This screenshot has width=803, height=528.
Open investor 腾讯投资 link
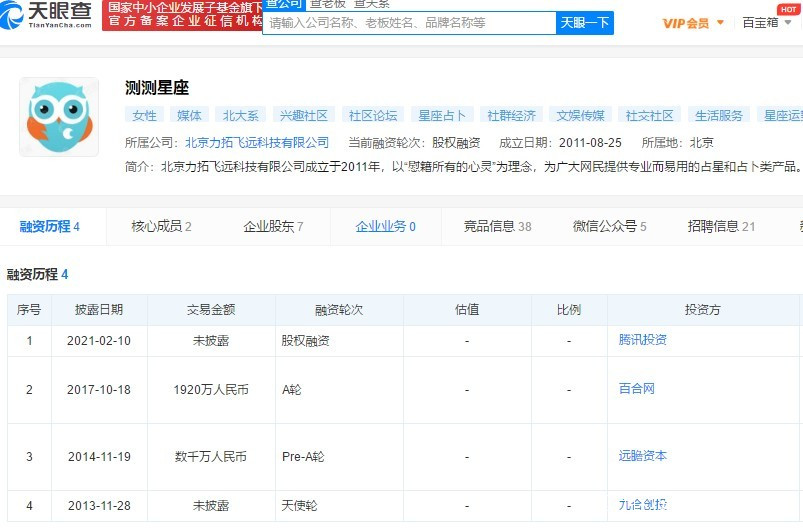coord(643,340)
